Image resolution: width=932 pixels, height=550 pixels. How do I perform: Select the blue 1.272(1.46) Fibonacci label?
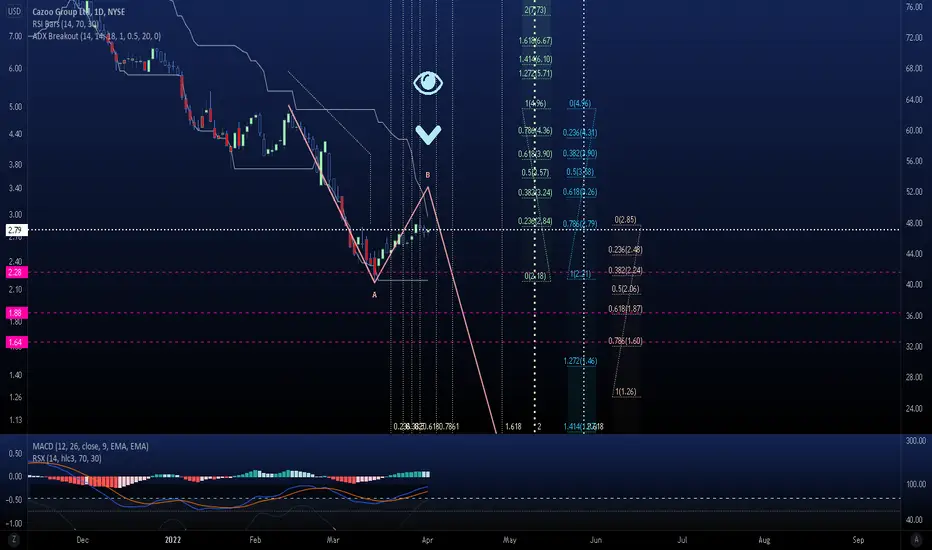point(580,360)
